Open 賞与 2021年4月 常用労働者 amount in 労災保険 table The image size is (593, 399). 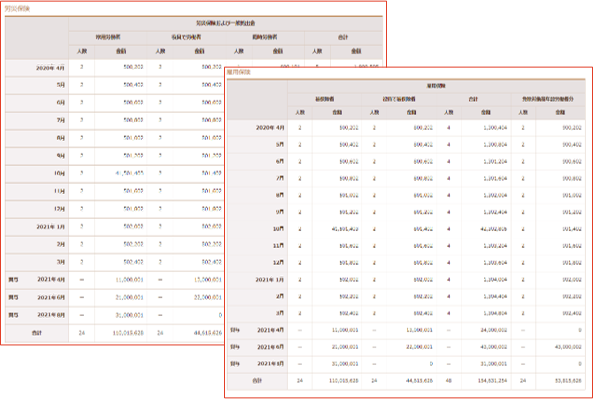click(x=129, y=280)
